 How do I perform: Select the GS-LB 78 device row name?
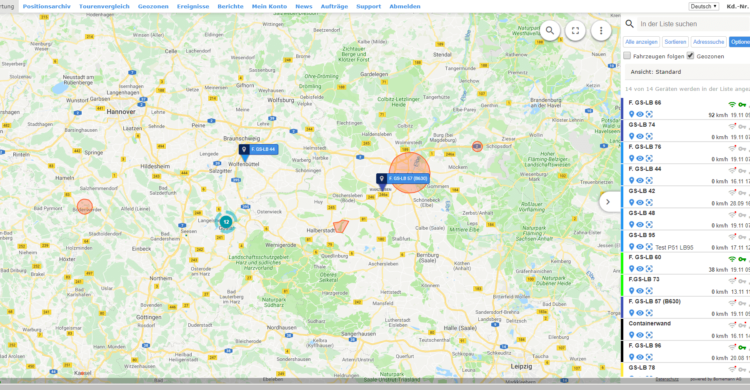tap(642, 368)
